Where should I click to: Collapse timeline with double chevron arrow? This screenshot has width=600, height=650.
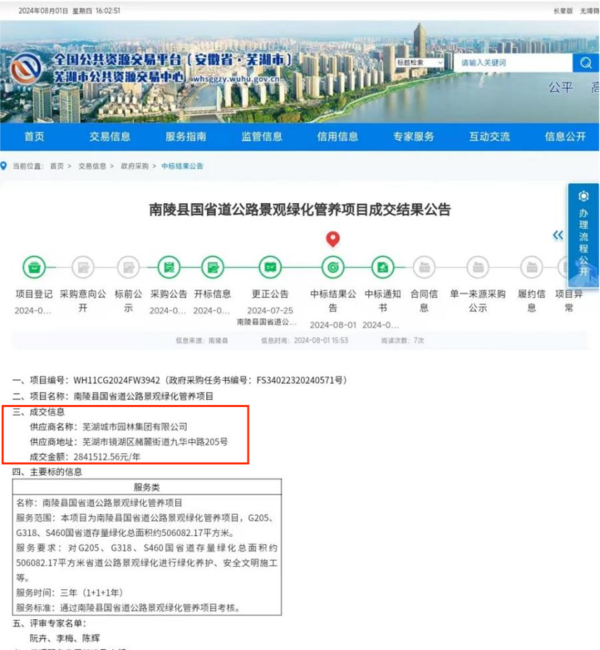point(558,236)
